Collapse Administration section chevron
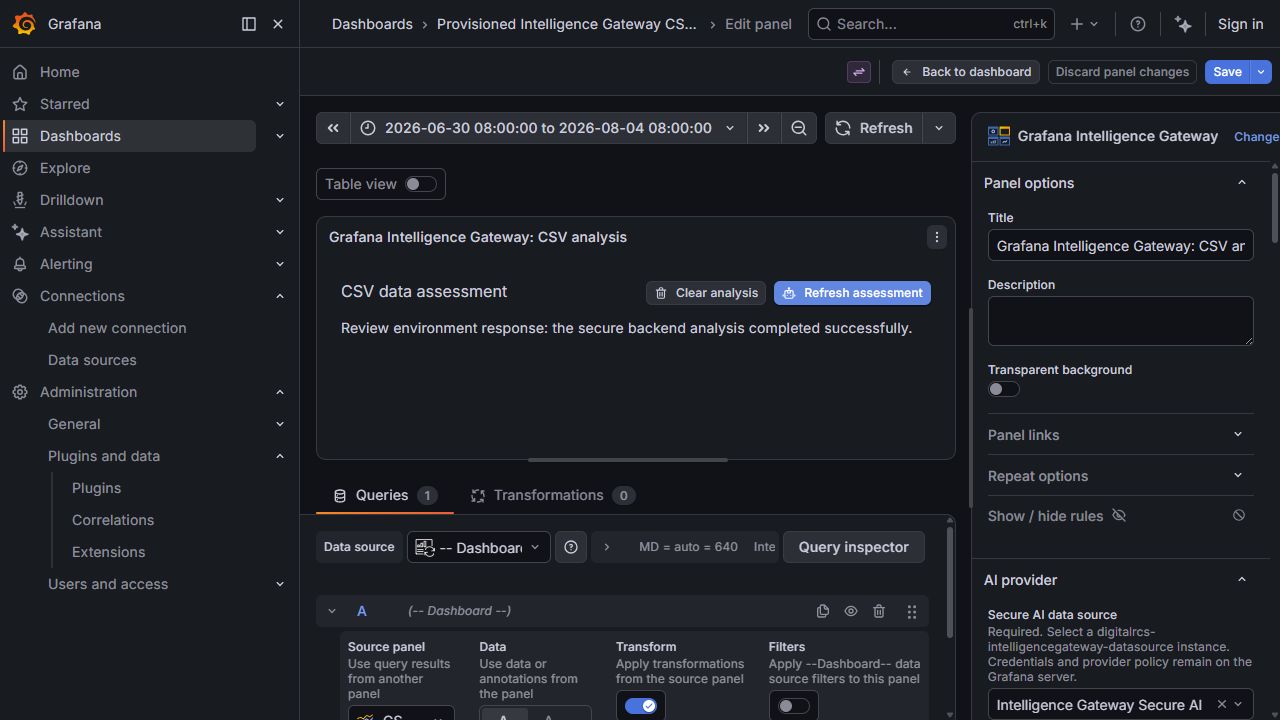The image size is (1280, 720). coord(280,392)
